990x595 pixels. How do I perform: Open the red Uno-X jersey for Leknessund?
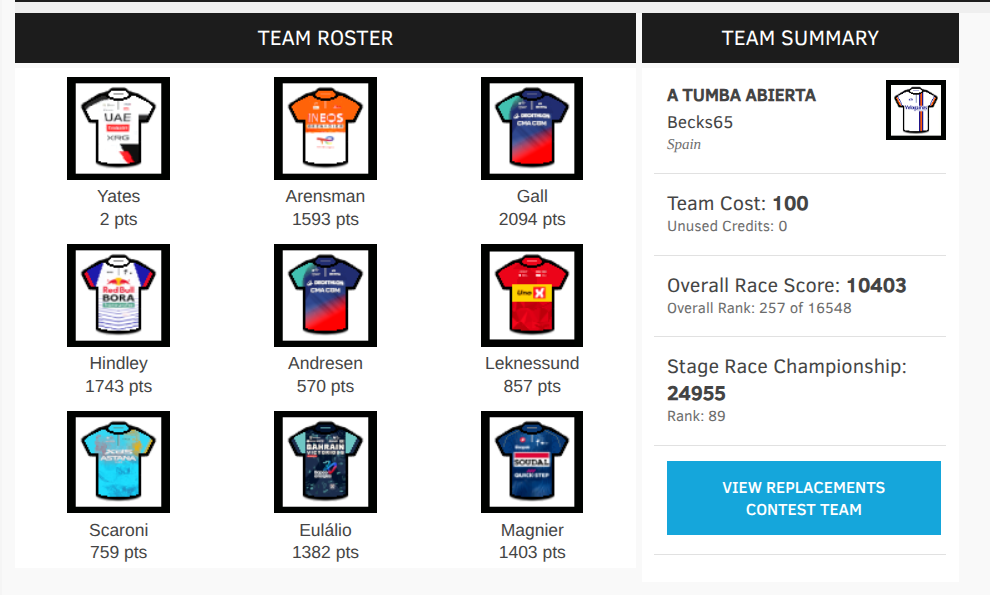(532, 295)
